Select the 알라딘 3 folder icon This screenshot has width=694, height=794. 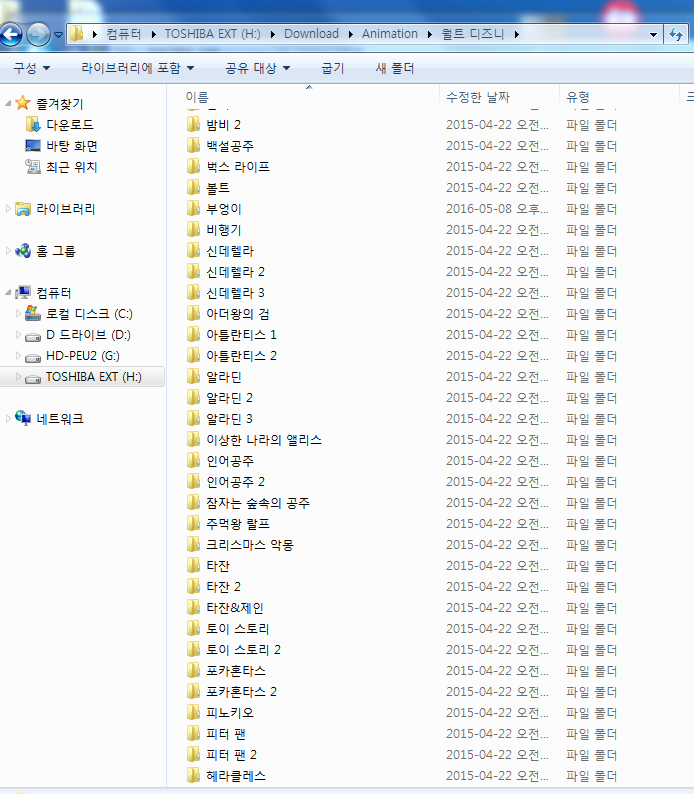tap(194, 419)
